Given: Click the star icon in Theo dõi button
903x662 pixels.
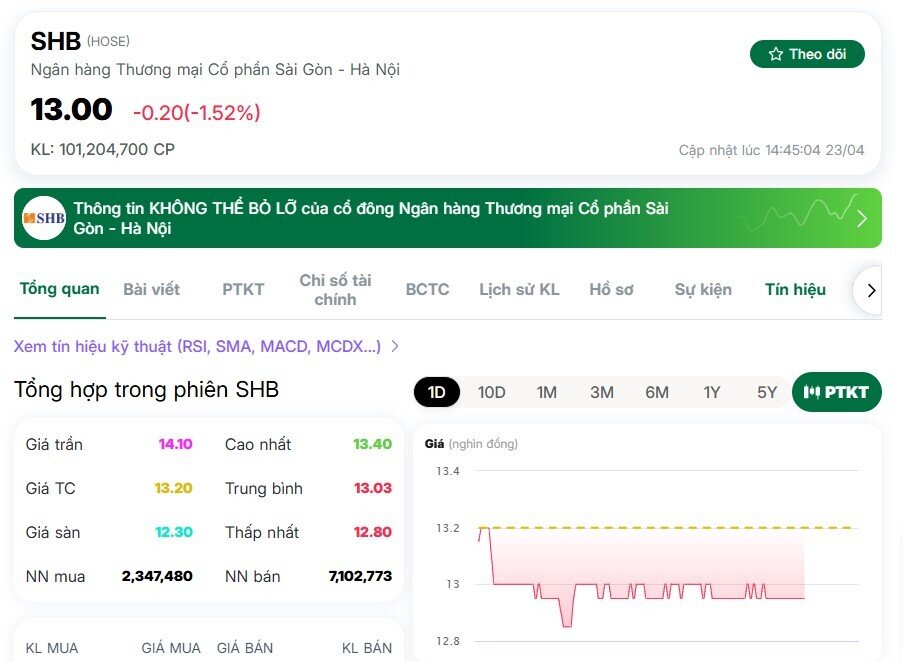Looking at the screenshot, I should 776,54.
